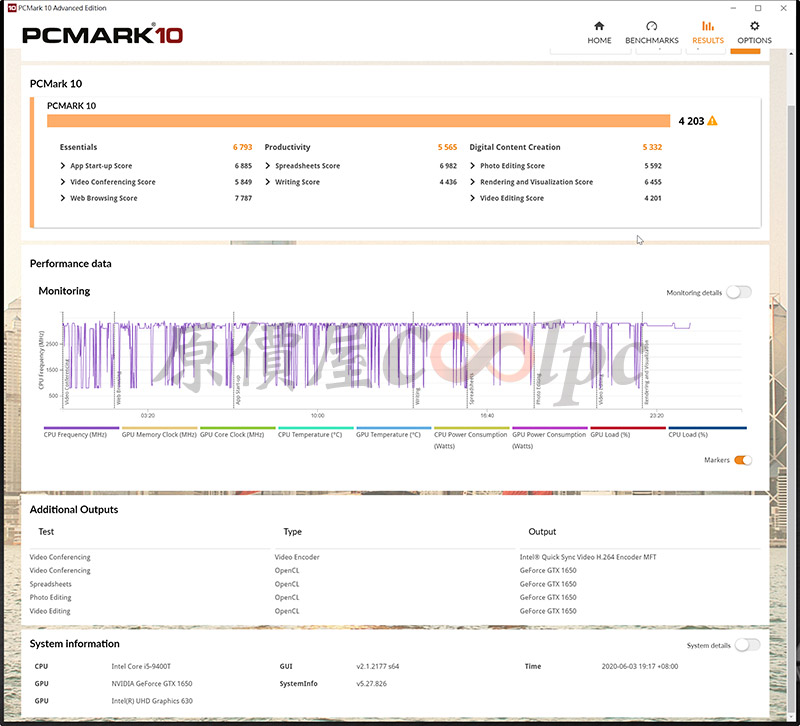The height and width of the screenshot is (726, 800).
Task: Click the NVIDIA GeForce GTX 1650 GPU value
Action: tap(152, 684)
